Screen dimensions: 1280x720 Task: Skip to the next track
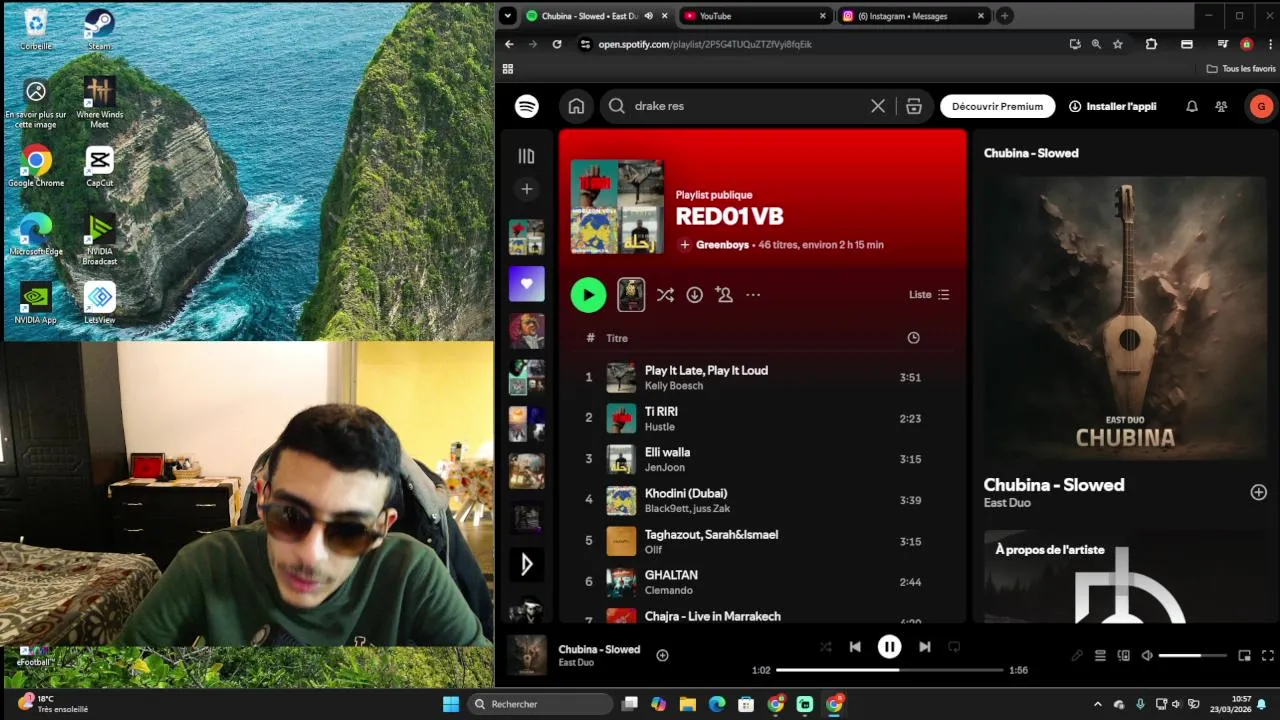924,647
